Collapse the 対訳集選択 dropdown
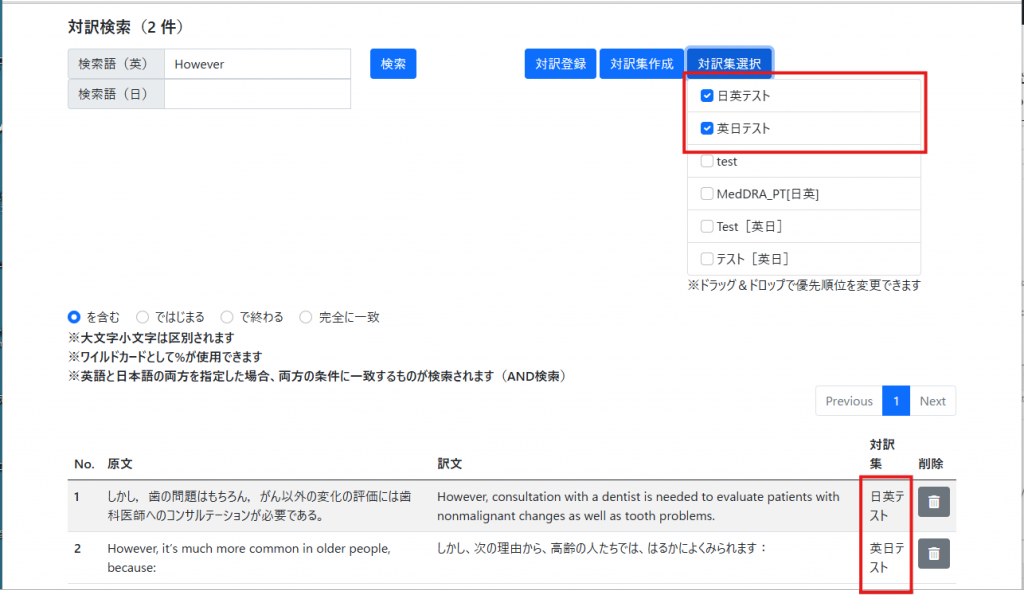Image resolution: width=1024 pixels, height=595 pixels. point(729,64)
